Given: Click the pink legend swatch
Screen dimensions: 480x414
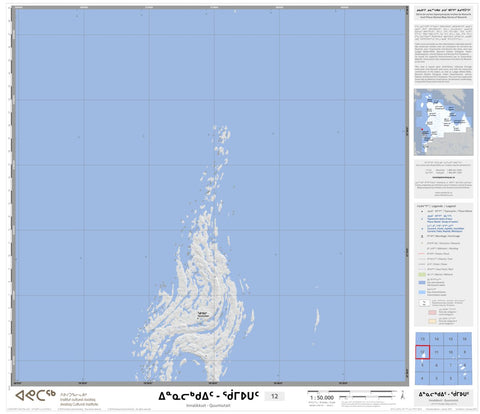Looking at the screenshot, I should pyautogui.click(x=432, y=312).
